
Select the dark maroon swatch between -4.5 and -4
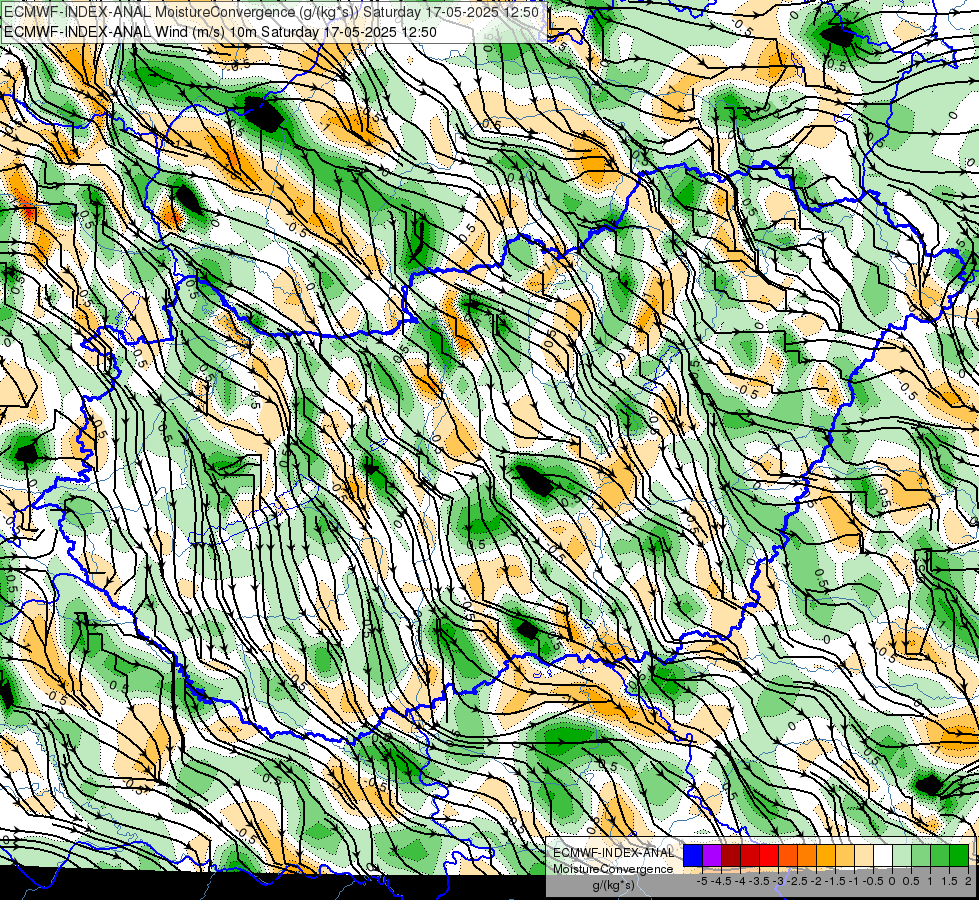tap(731, 856)
